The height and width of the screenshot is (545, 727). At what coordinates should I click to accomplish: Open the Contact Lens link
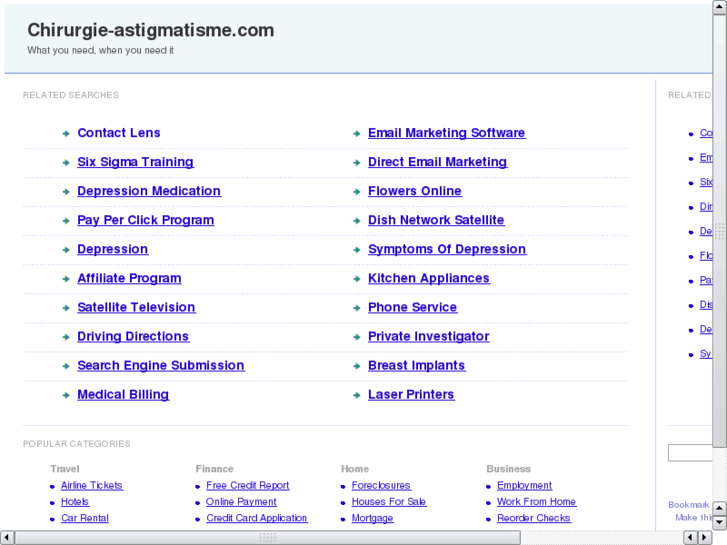pos(119,133)
